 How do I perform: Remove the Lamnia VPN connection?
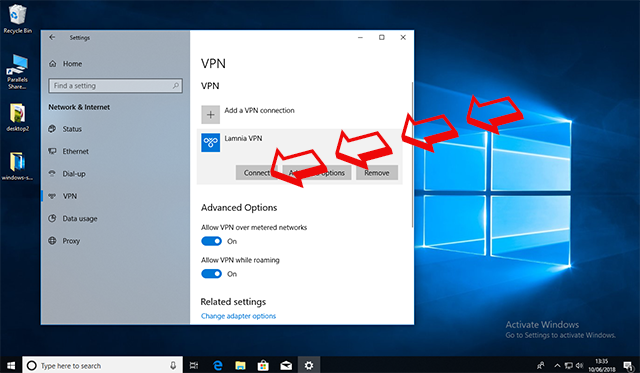pyautogui.click(x=377, y=173)
